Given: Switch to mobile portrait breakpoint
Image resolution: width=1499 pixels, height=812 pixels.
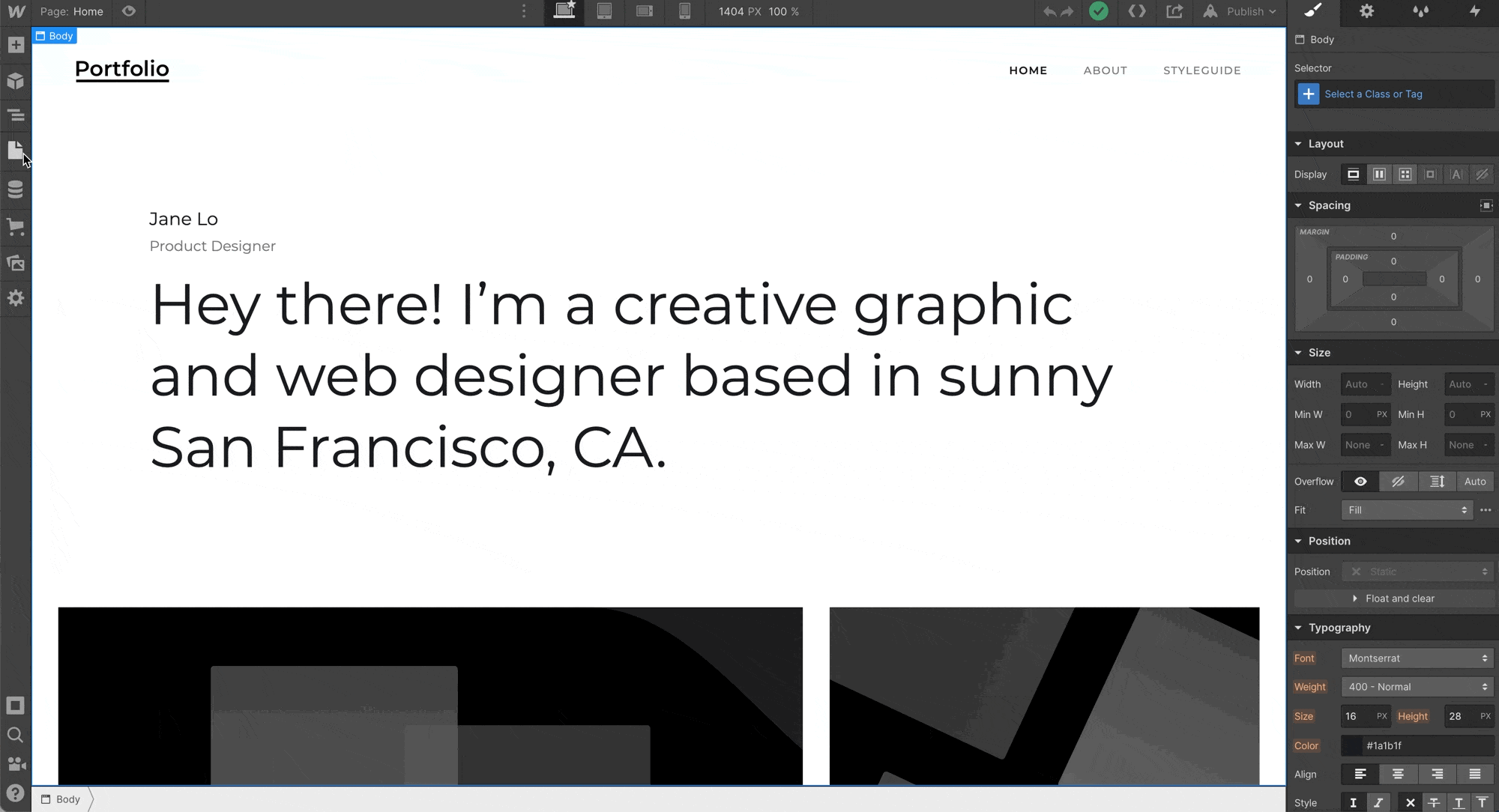Looking at the screenshot, I should 684,11.
